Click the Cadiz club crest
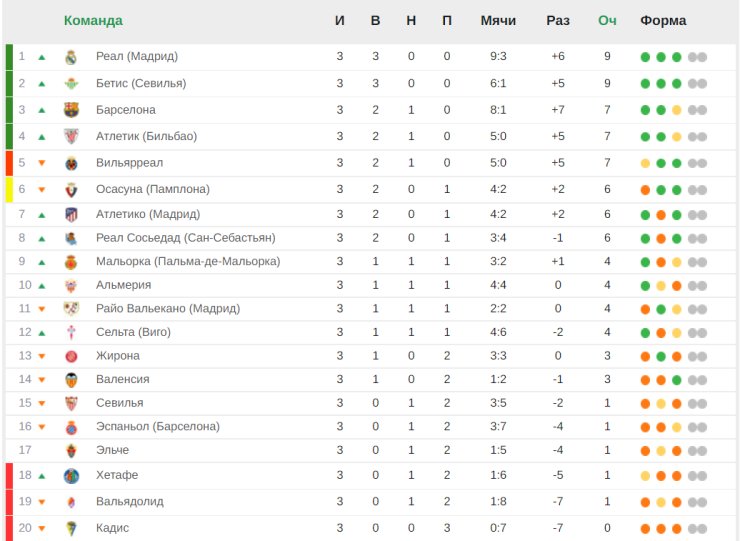The image size is (740, 541). pos(71,528)
